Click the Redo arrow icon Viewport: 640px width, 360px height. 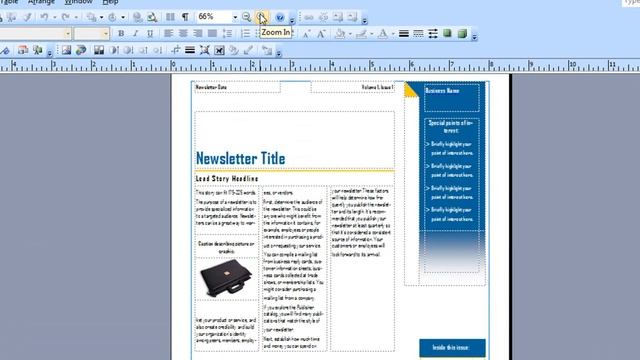tap(65, 17)
